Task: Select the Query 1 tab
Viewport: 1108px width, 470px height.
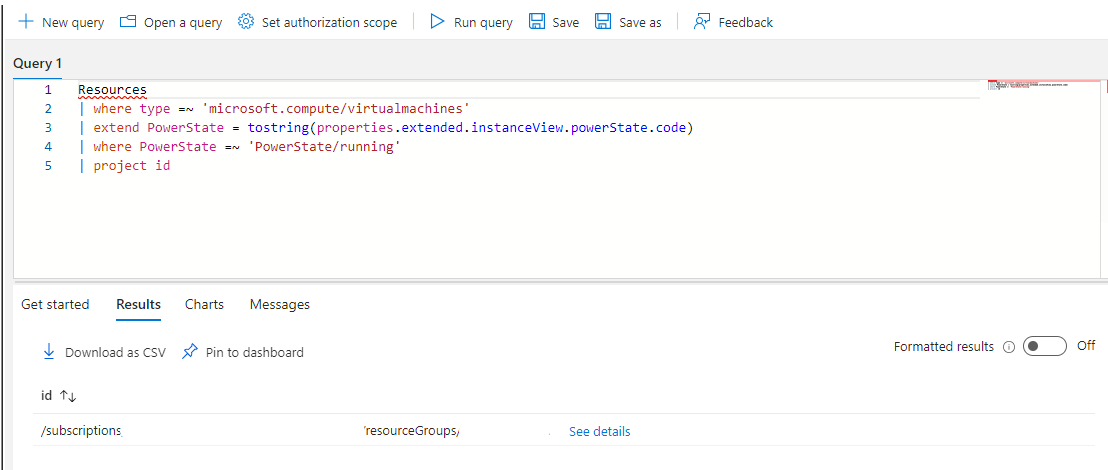Action: [x=37, y=64]
